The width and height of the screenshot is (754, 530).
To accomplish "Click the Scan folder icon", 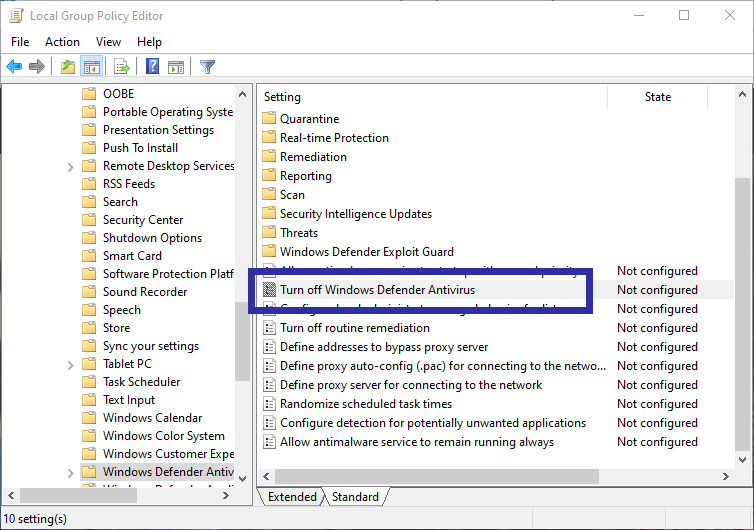I will click(269, 194).
